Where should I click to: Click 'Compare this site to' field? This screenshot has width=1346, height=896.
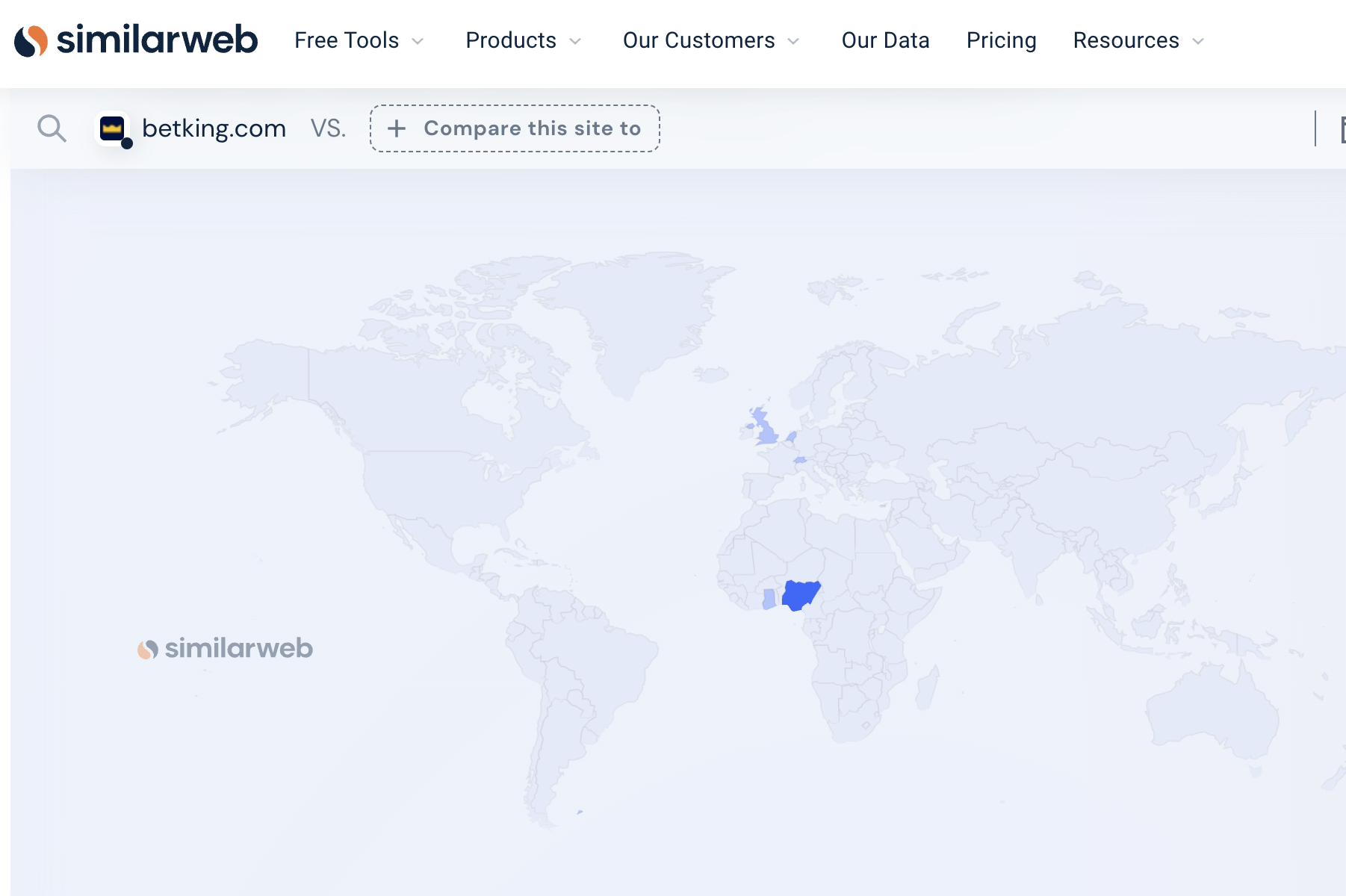tap(515, 128)
